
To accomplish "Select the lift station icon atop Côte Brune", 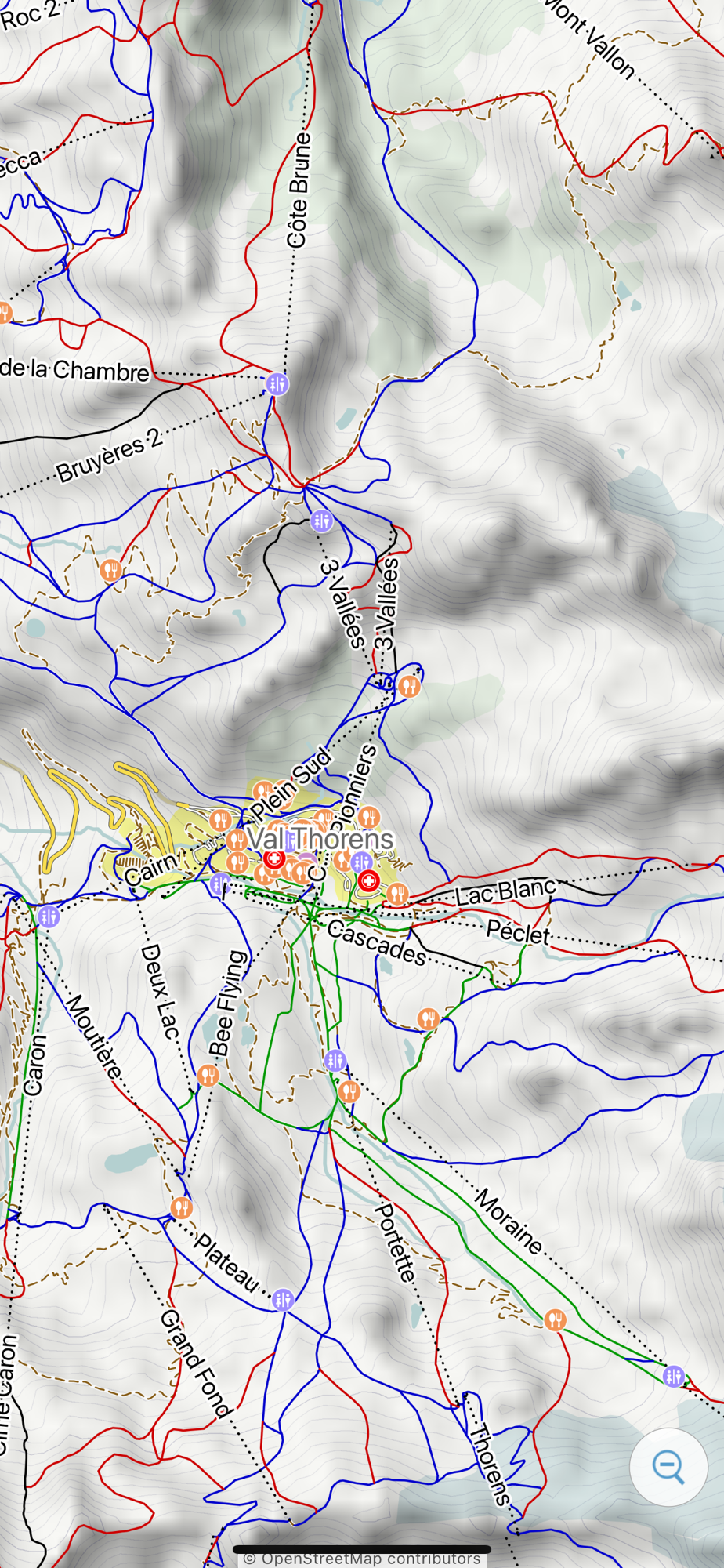I will 277,384.
